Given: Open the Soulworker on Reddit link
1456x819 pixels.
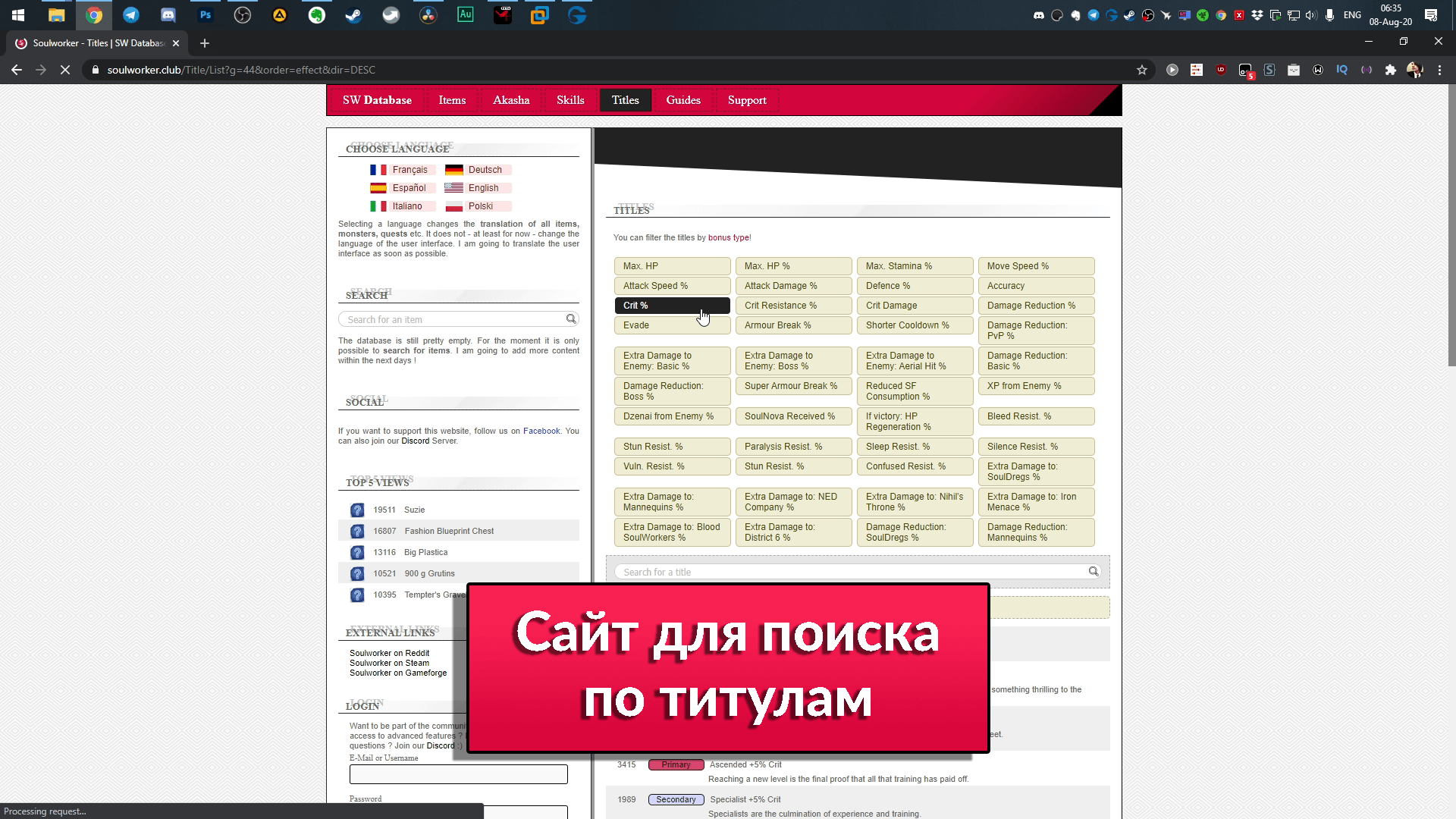Looking at the screenshot, I should 389,653.
